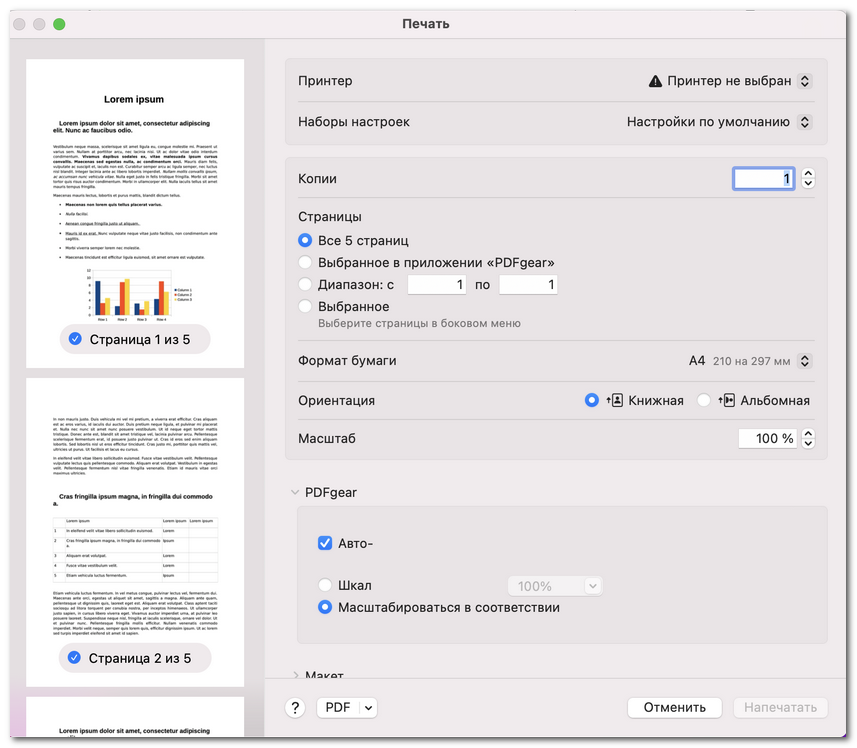
Task: Expand the Макет section
Action: 295,675
